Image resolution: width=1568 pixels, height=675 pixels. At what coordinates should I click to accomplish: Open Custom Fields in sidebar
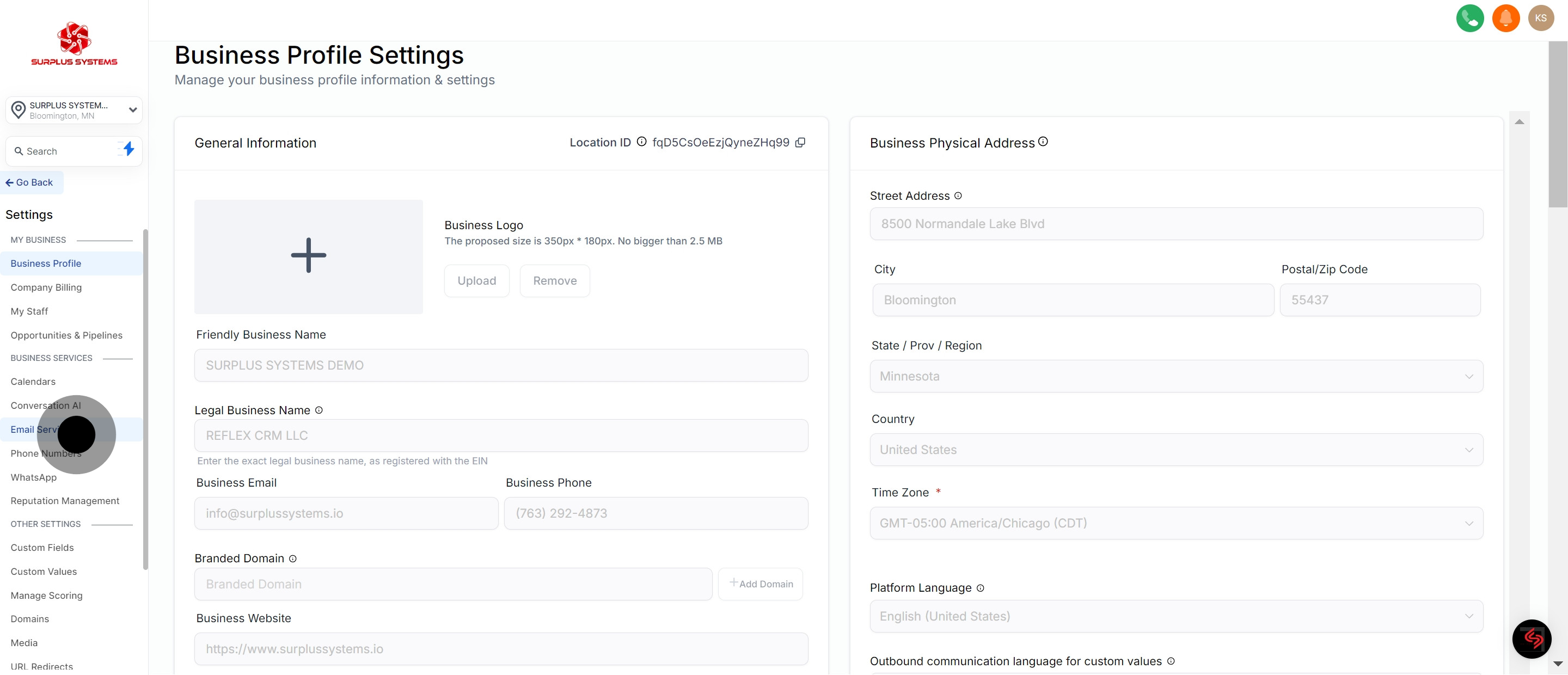point(42,548)
